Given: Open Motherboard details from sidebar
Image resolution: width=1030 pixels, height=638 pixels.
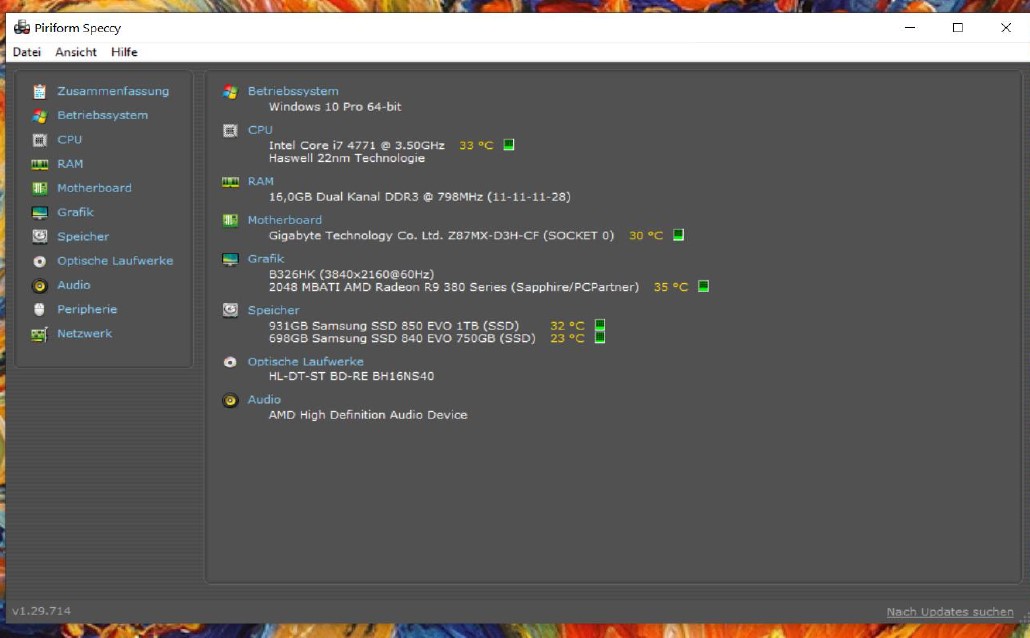Looking at the screenshot, I should [x=94, y=189].
